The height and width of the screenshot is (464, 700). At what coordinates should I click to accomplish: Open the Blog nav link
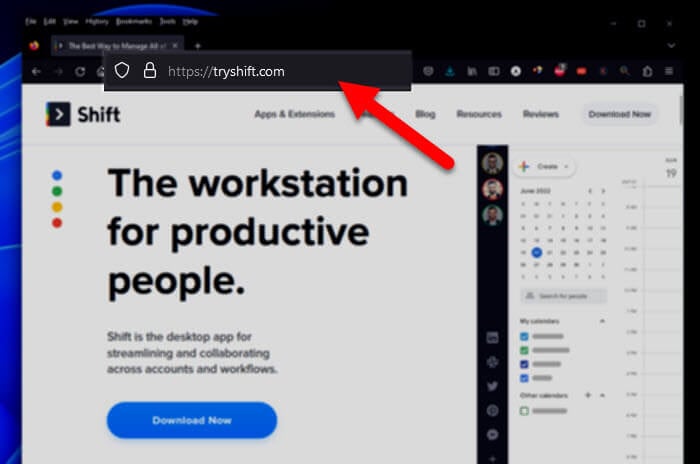425,114
